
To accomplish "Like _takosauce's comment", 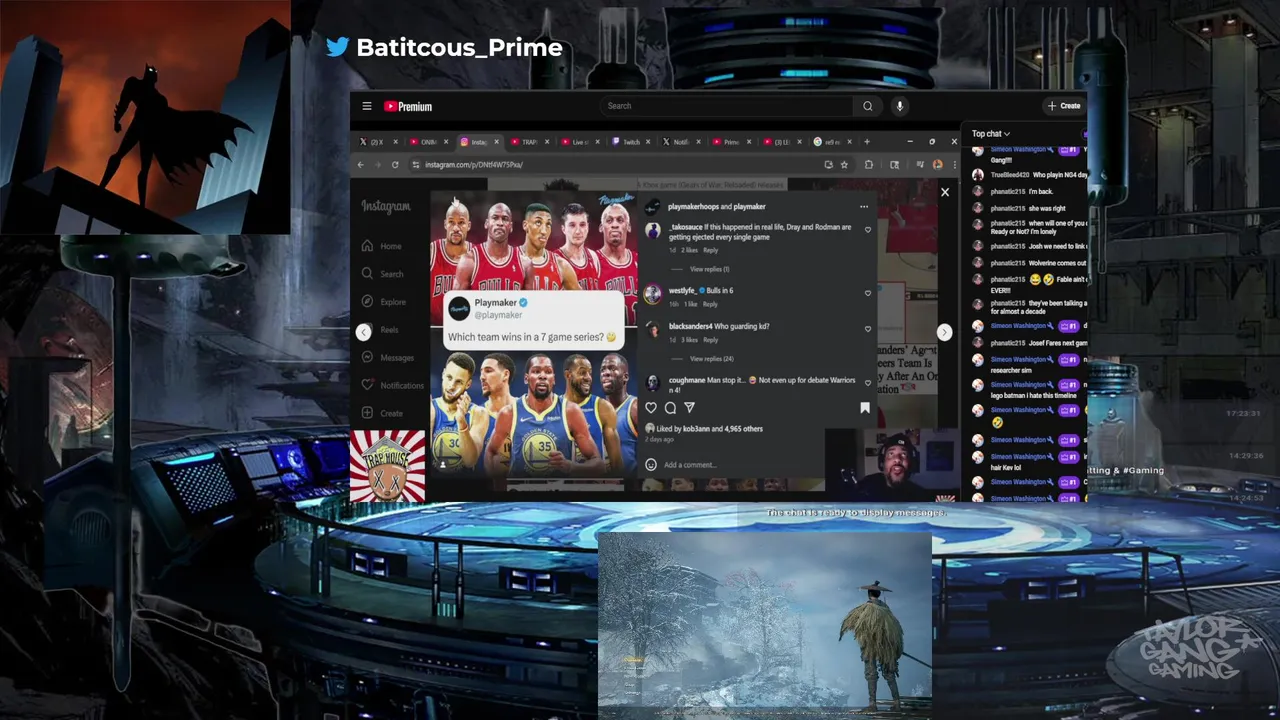I will click(x=867, y=230).
